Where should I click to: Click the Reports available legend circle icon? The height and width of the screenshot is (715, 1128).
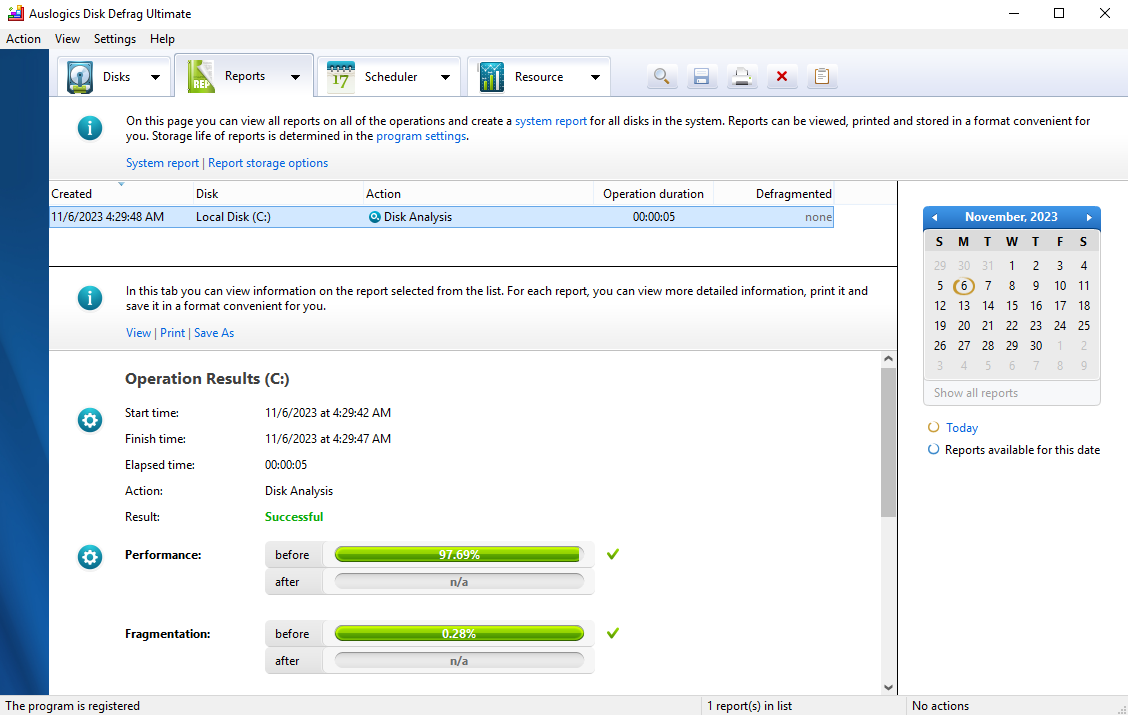pyautogui.click(x=933, y=450)
